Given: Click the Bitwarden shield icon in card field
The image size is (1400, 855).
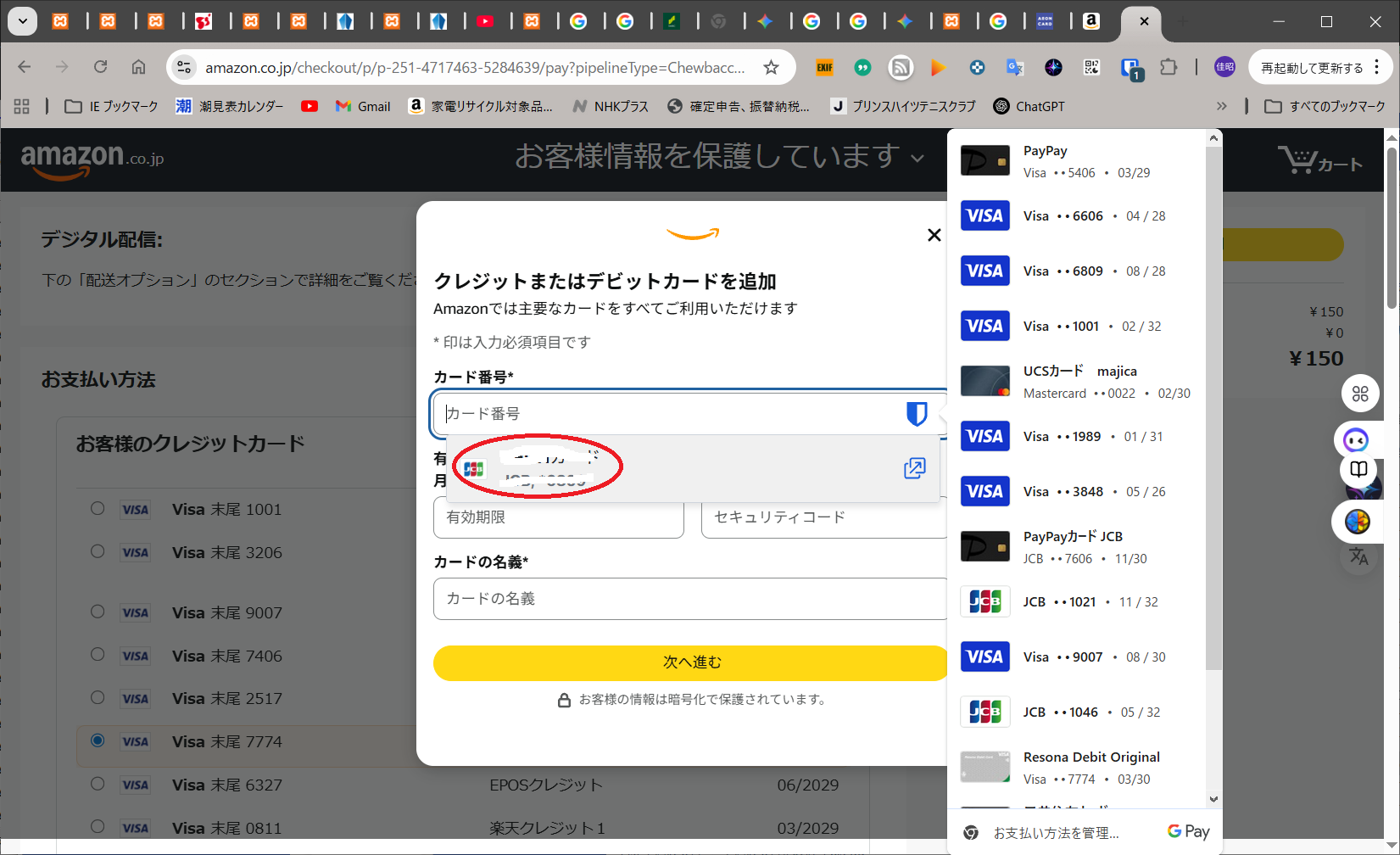Looking at the screenshot, I should coord(916,414).
